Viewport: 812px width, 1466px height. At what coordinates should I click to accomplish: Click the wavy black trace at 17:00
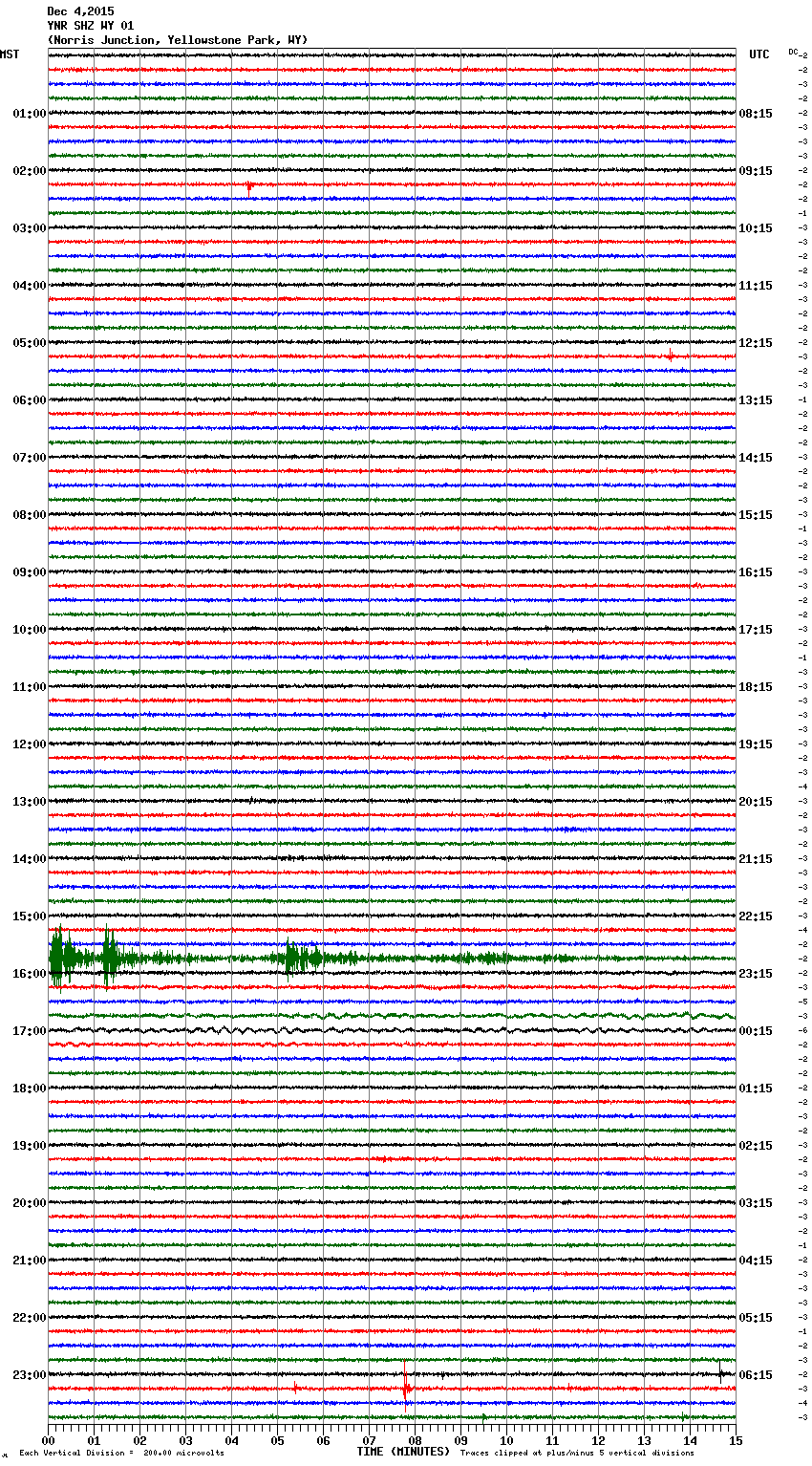[392, 1030]
